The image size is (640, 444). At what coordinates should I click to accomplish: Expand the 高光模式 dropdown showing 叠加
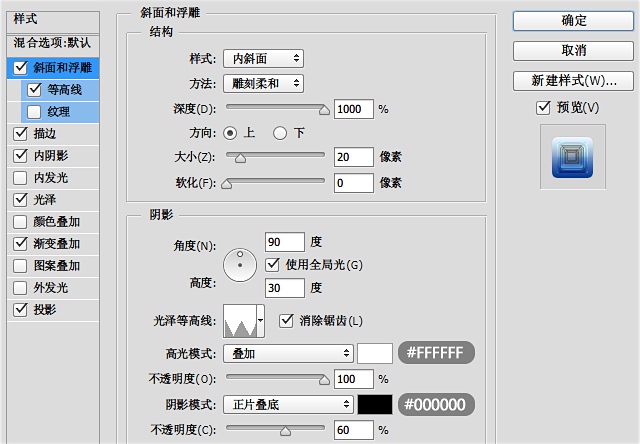[x=289, y=353]
